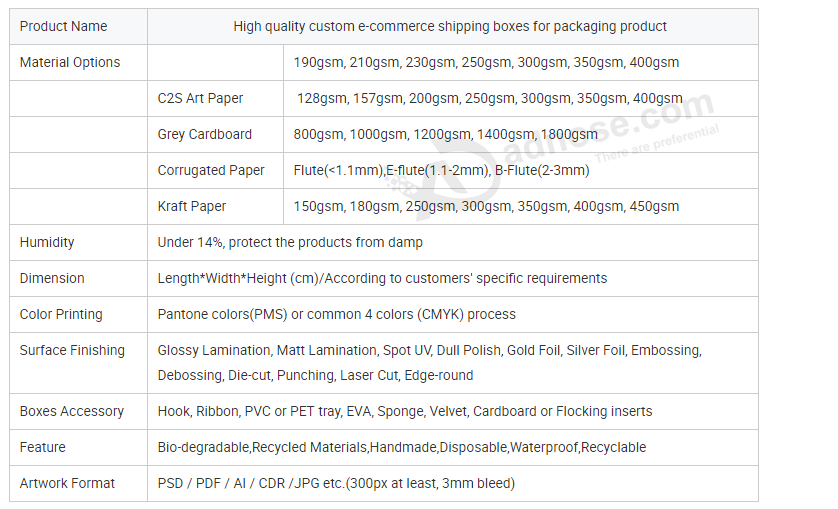Click the 150gsm kraft paper weights text
Viewport: 838px width, 509px height.
(486, 206)
